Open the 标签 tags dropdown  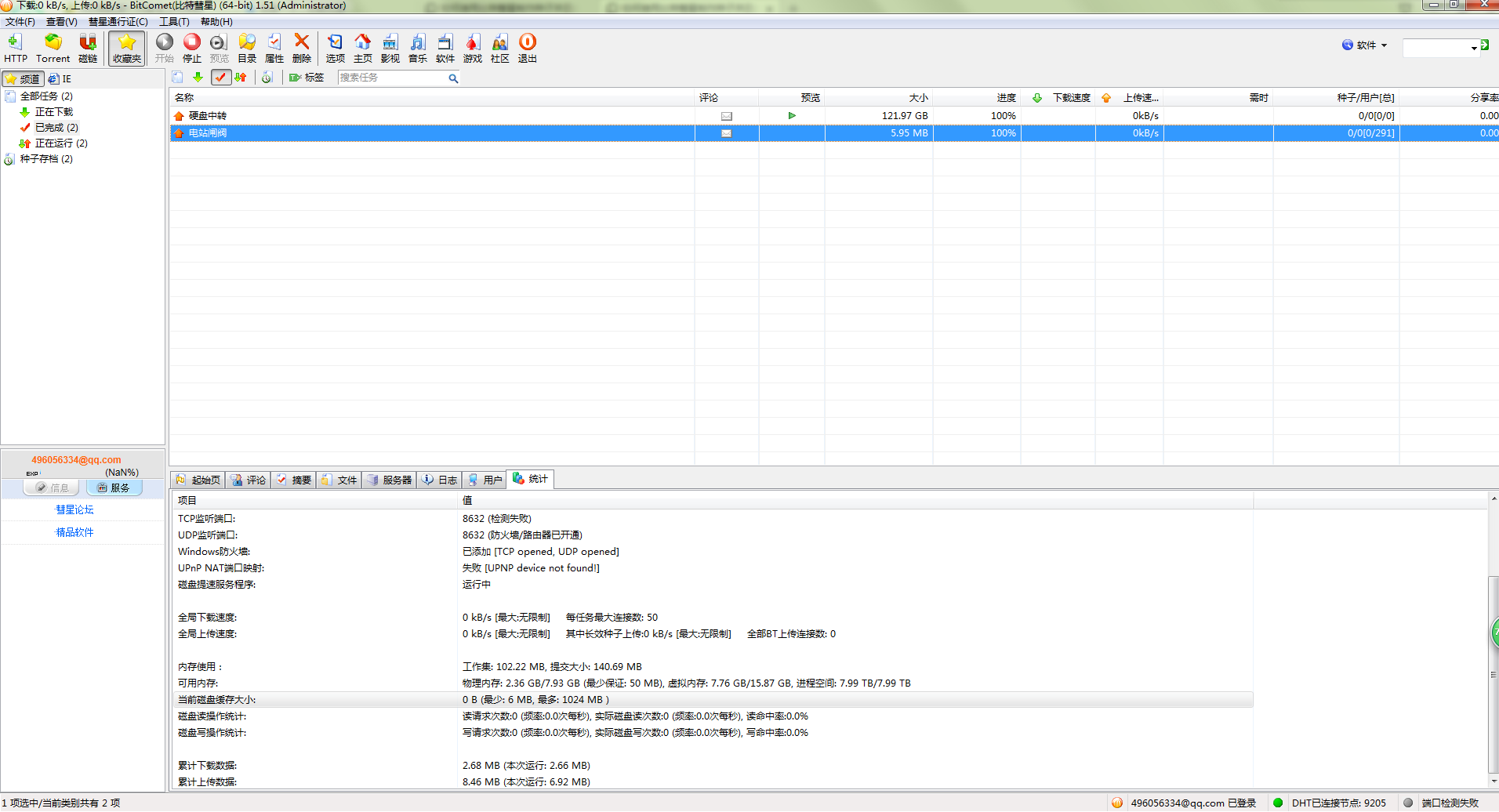tap(307, 78)
